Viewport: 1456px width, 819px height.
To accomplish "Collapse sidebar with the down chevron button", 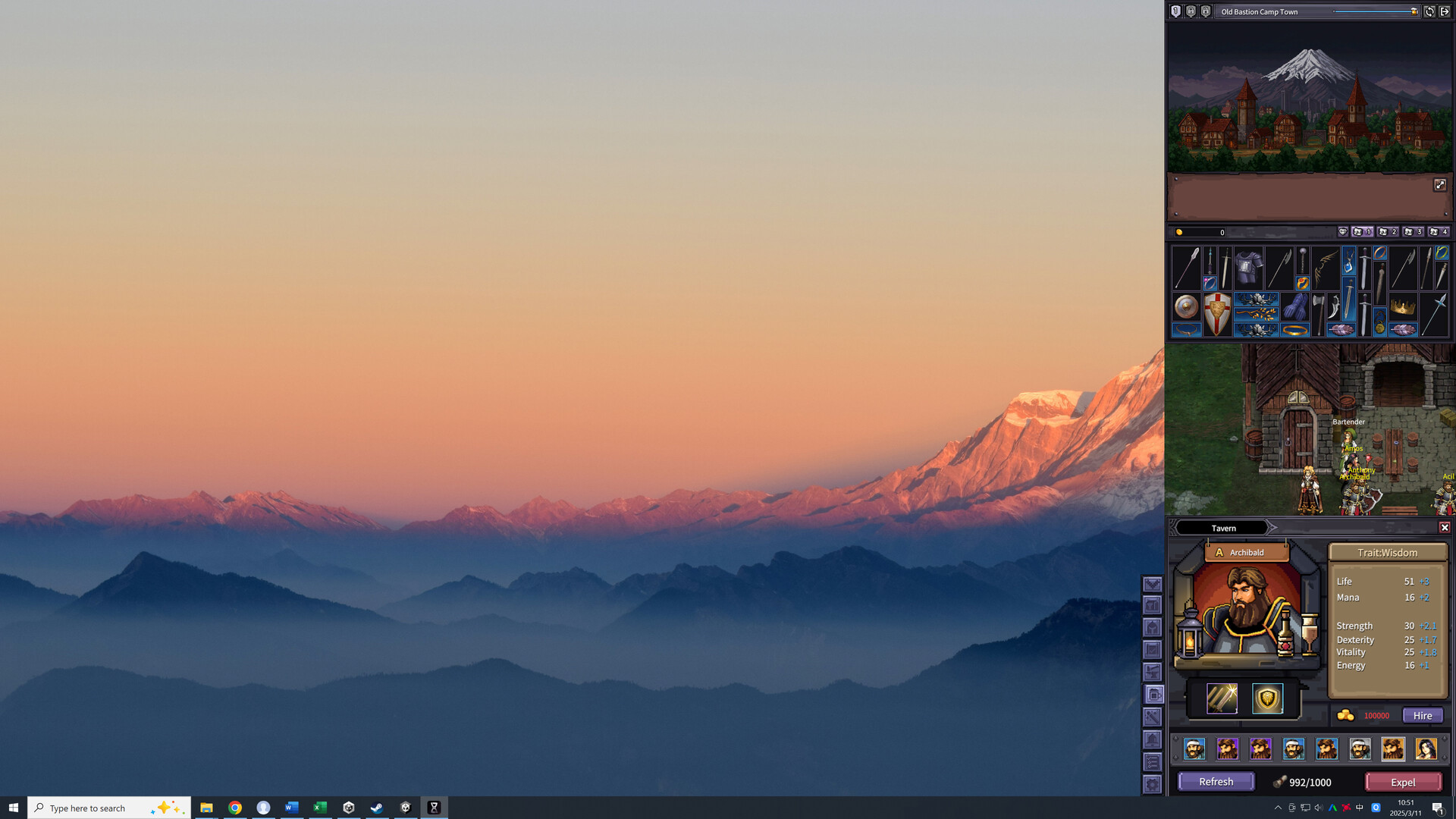I will pos(1153,584).
